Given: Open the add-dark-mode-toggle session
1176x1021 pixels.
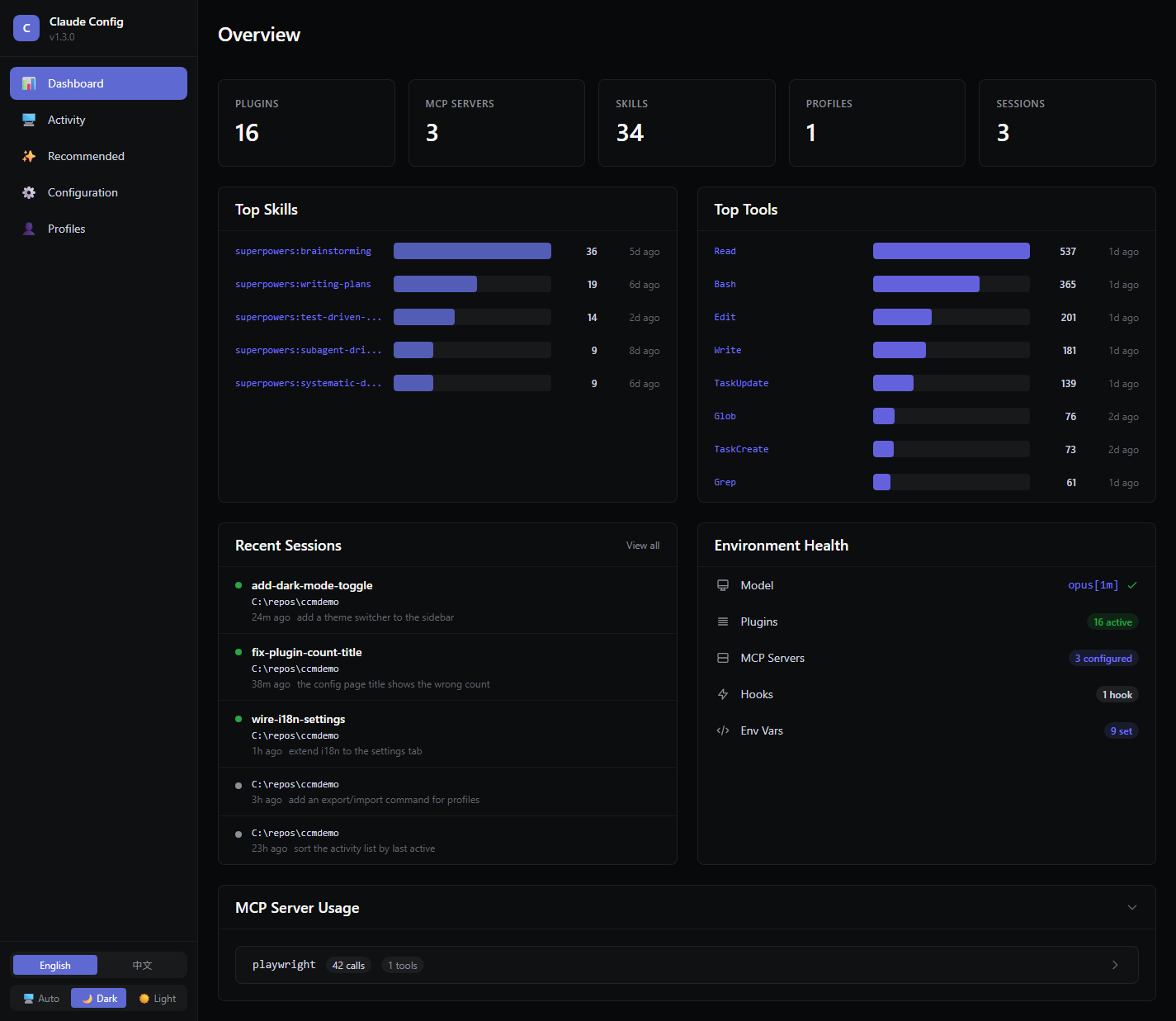Looking at the screenshot, I should tap(447, 600).
